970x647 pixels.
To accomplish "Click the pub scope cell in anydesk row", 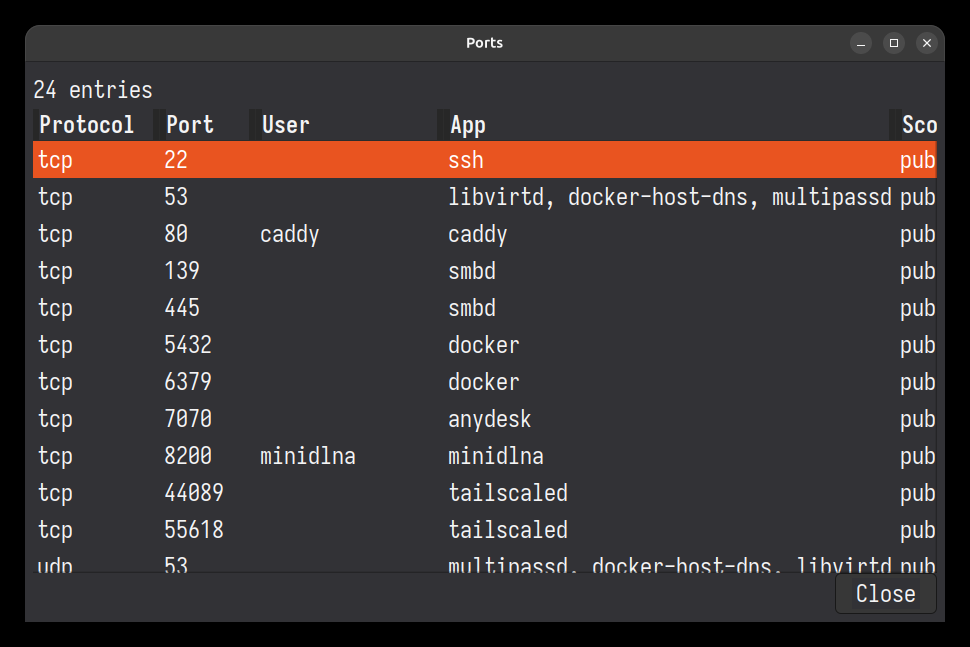I will click(x=918, y=419).
